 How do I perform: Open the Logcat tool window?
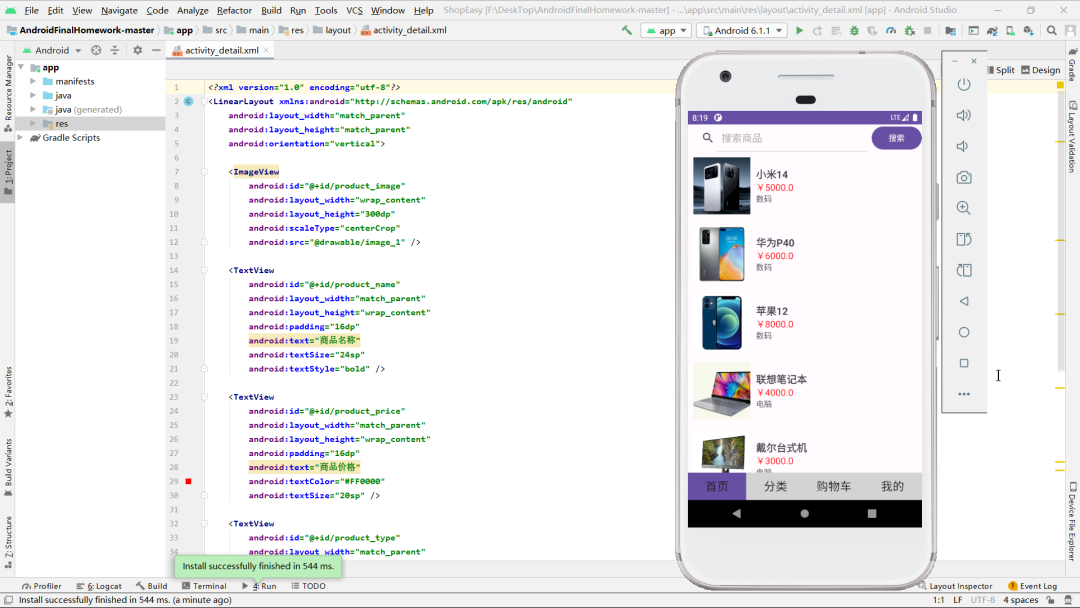[99, 586]
